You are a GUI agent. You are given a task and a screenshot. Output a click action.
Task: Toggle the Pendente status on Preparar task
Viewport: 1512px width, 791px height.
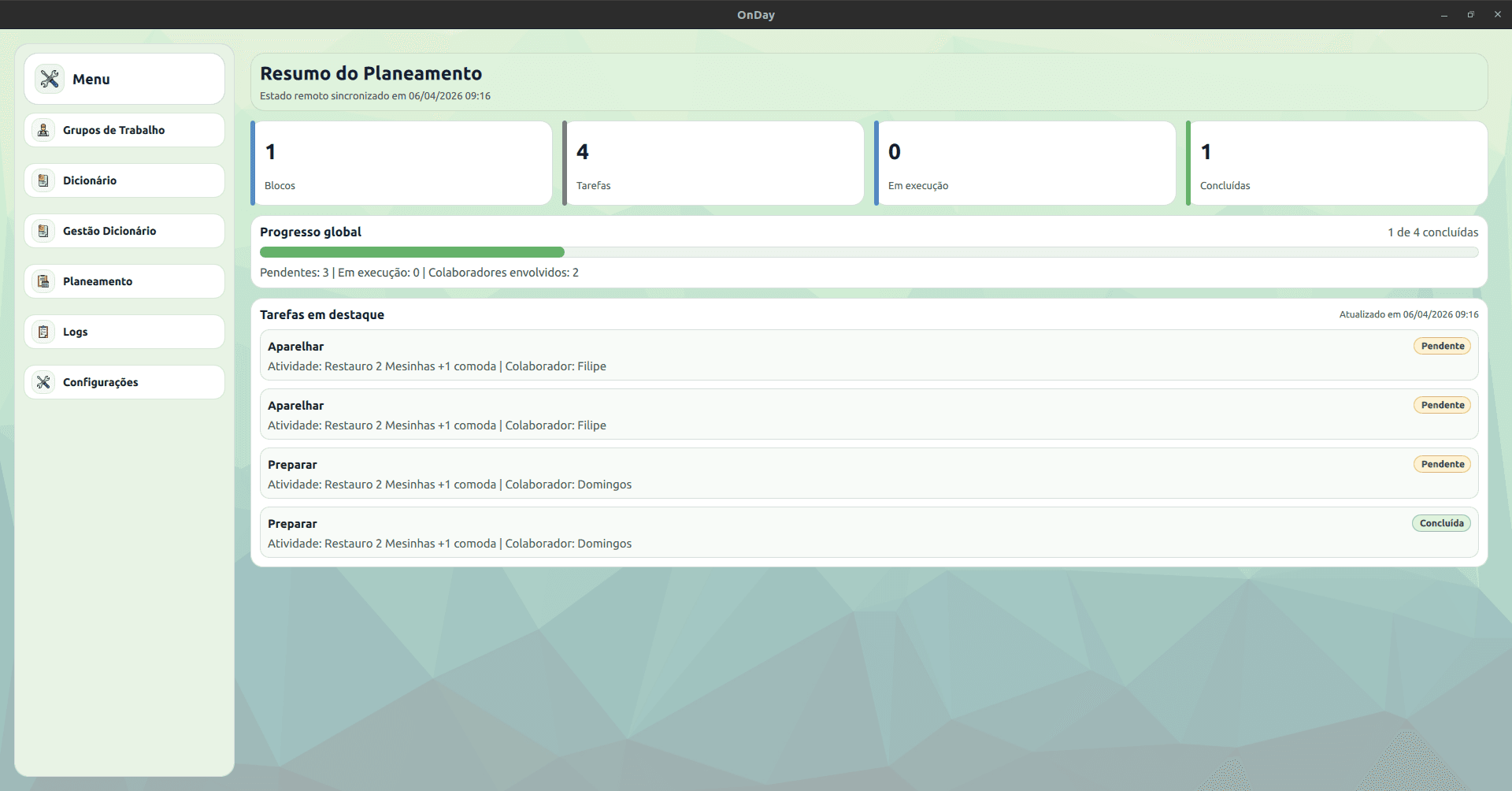point(1442,464)
